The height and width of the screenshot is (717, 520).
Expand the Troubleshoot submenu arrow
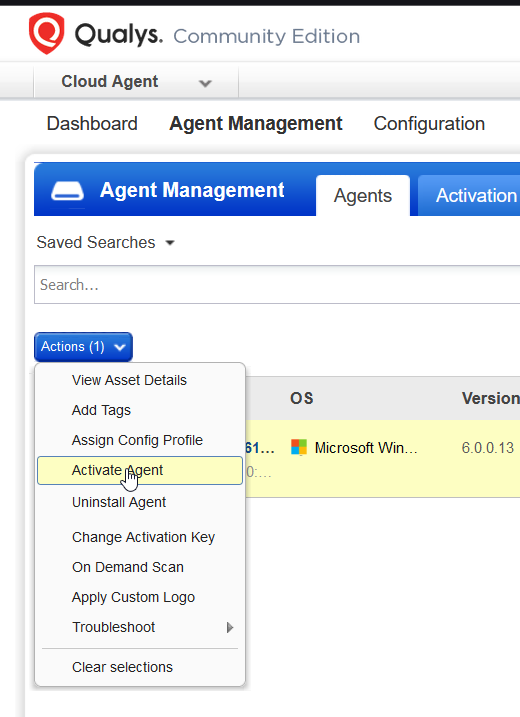click(230, 627)
